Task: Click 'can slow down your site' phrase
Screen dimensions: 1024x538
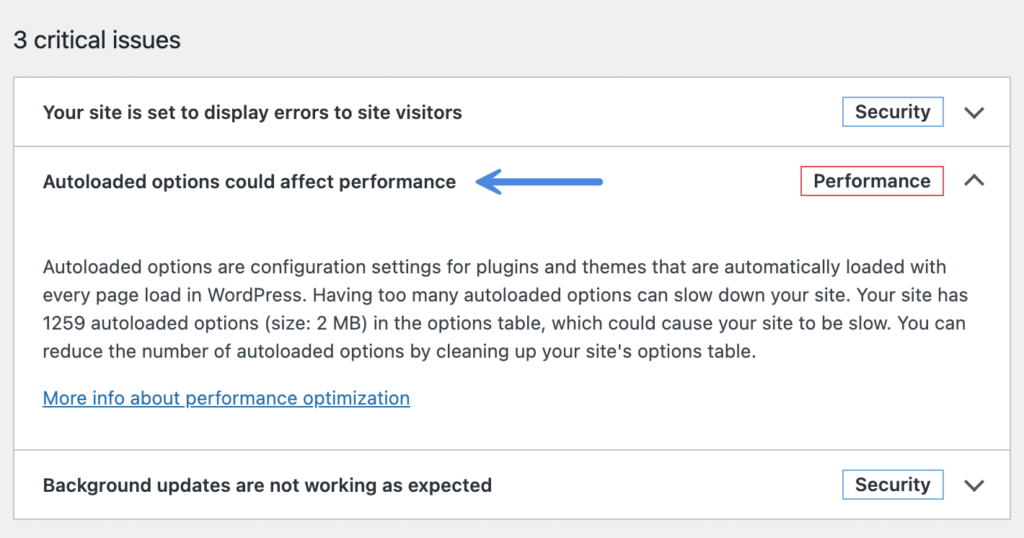Action: pos(742,295)
